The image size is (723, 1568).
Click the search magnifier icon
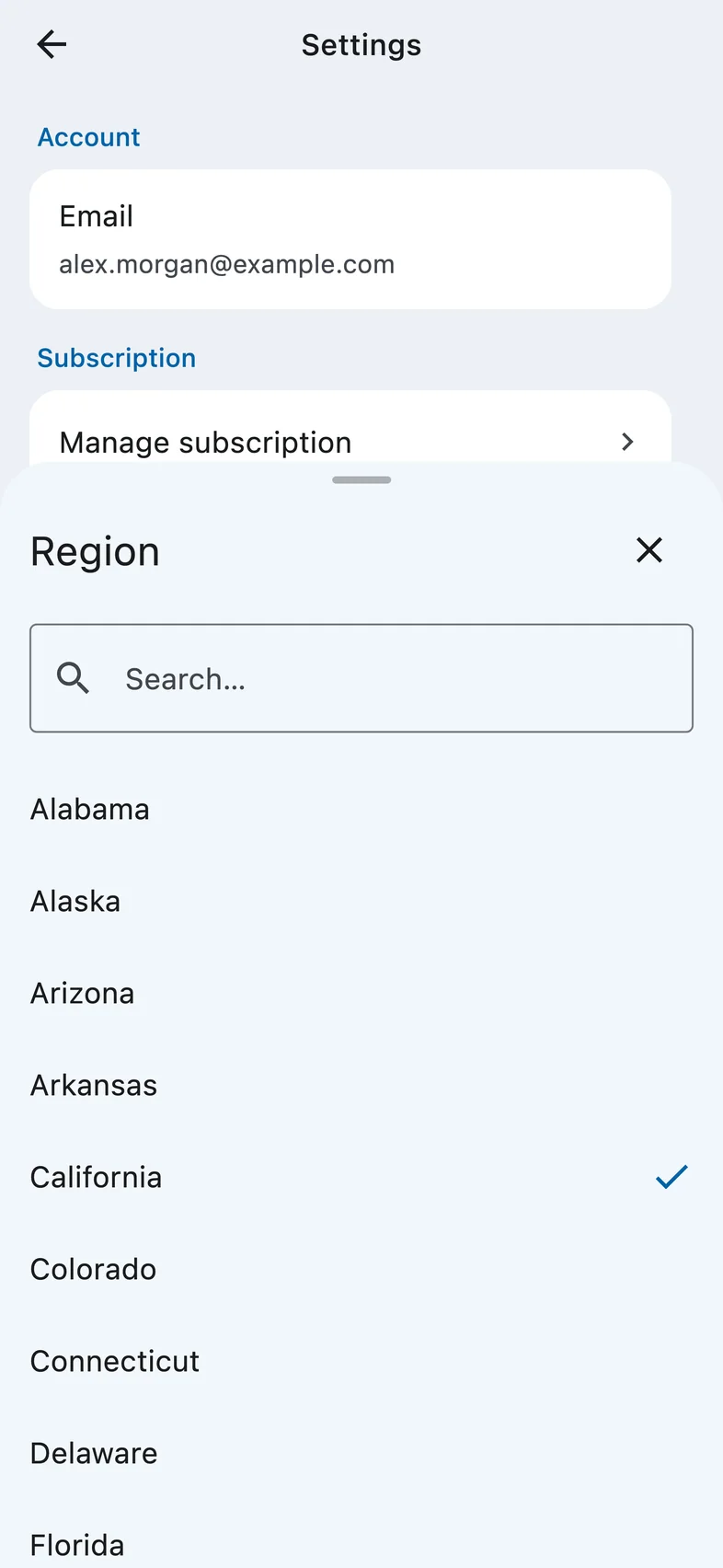(74, 678)
